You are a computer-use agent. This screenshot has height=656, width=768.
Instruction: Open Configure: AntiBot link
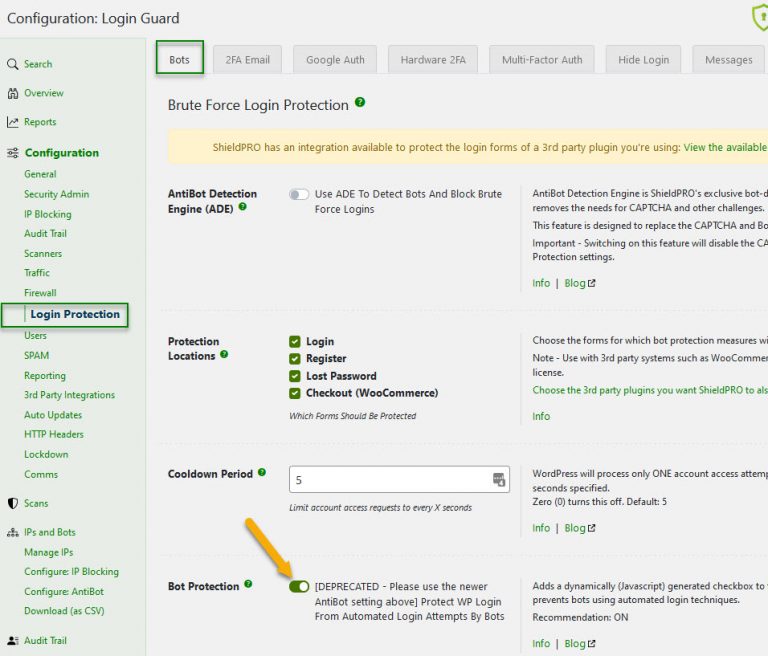point(64,592)
